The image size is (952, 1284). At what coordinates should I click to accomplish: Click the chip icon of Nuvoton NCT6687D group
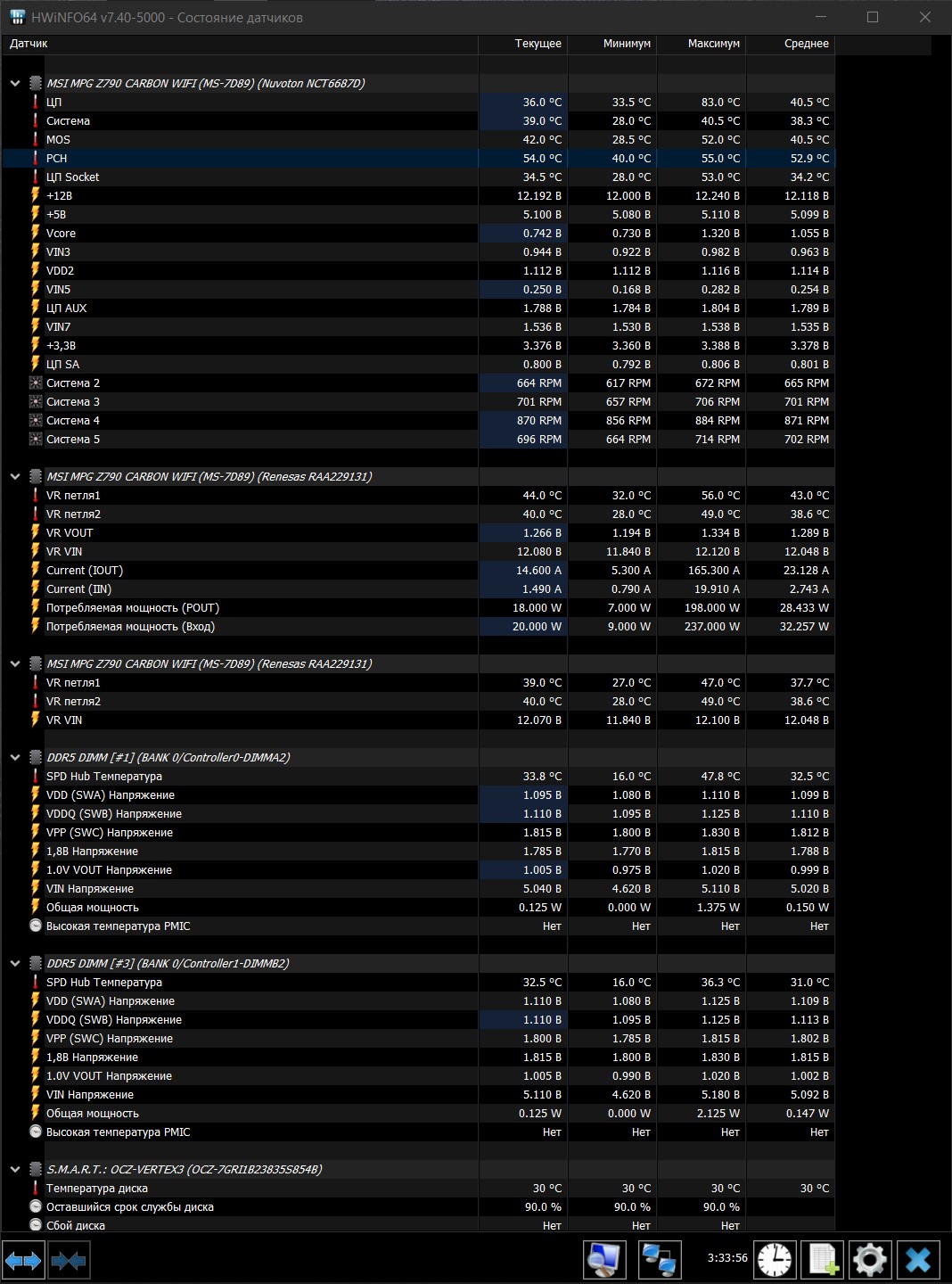[x=36, y=83]
